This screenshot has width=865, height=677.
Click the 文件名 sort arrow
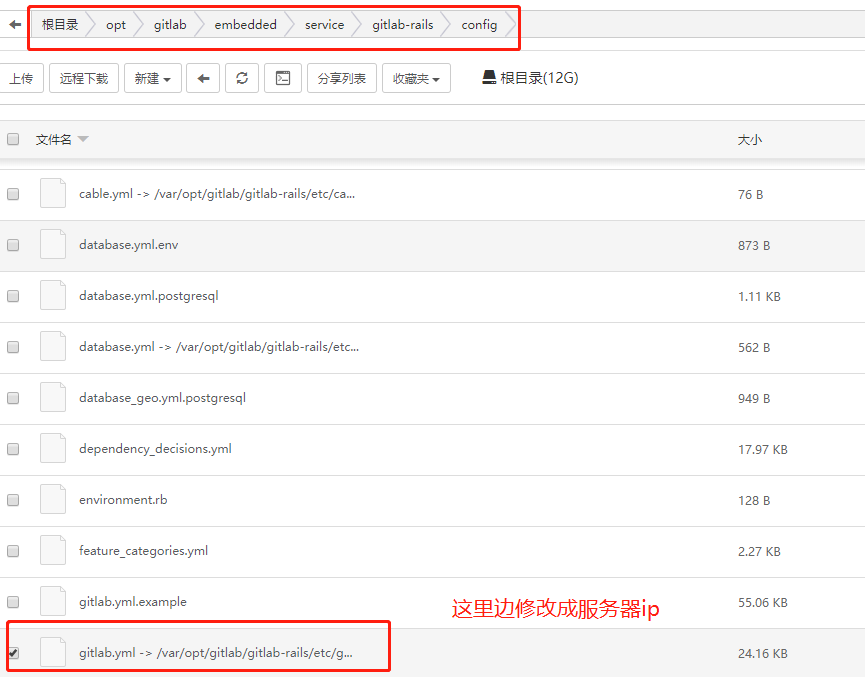coord(83,139)
